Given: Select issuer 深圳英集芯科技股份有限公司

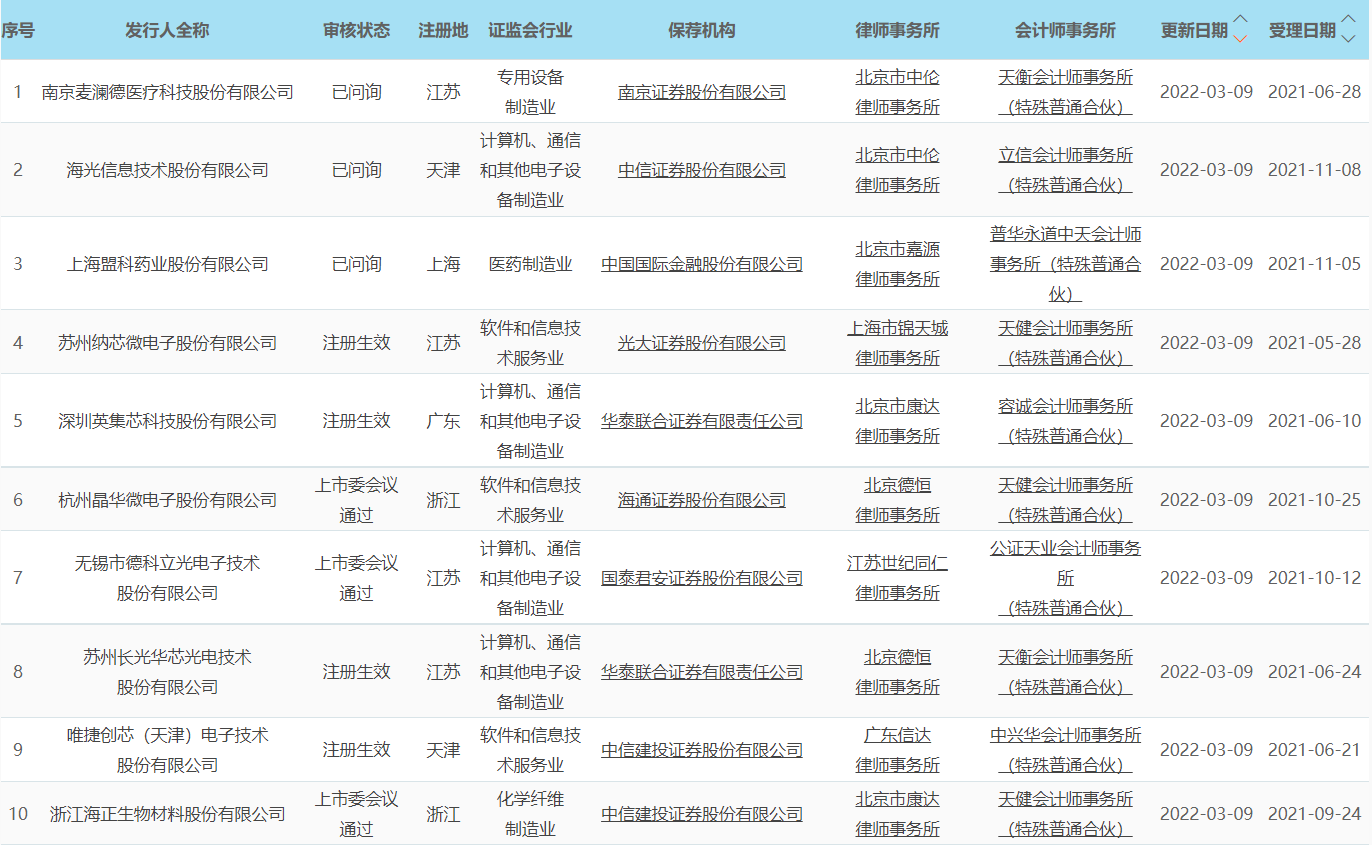Looking at the screenshot, I should point(167,421).
